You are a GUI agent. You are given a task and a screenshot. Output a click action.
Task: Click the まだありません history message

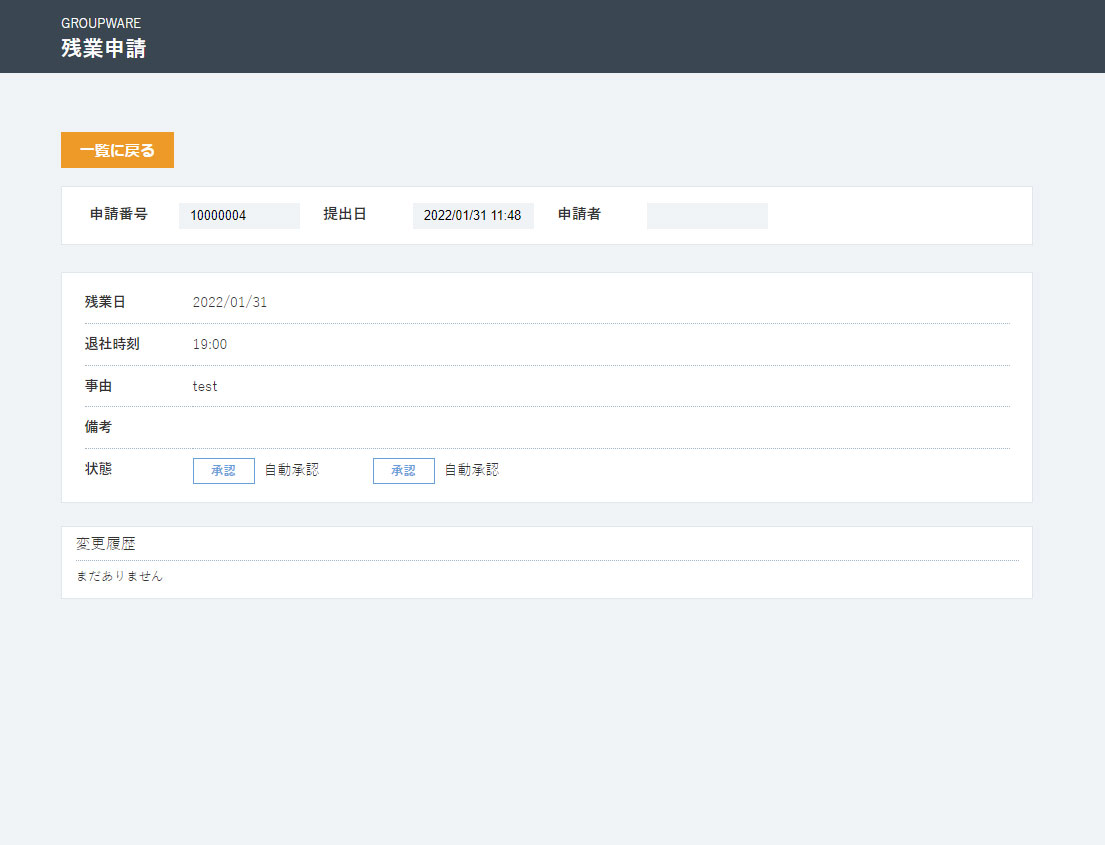click(x=119, y=576)
